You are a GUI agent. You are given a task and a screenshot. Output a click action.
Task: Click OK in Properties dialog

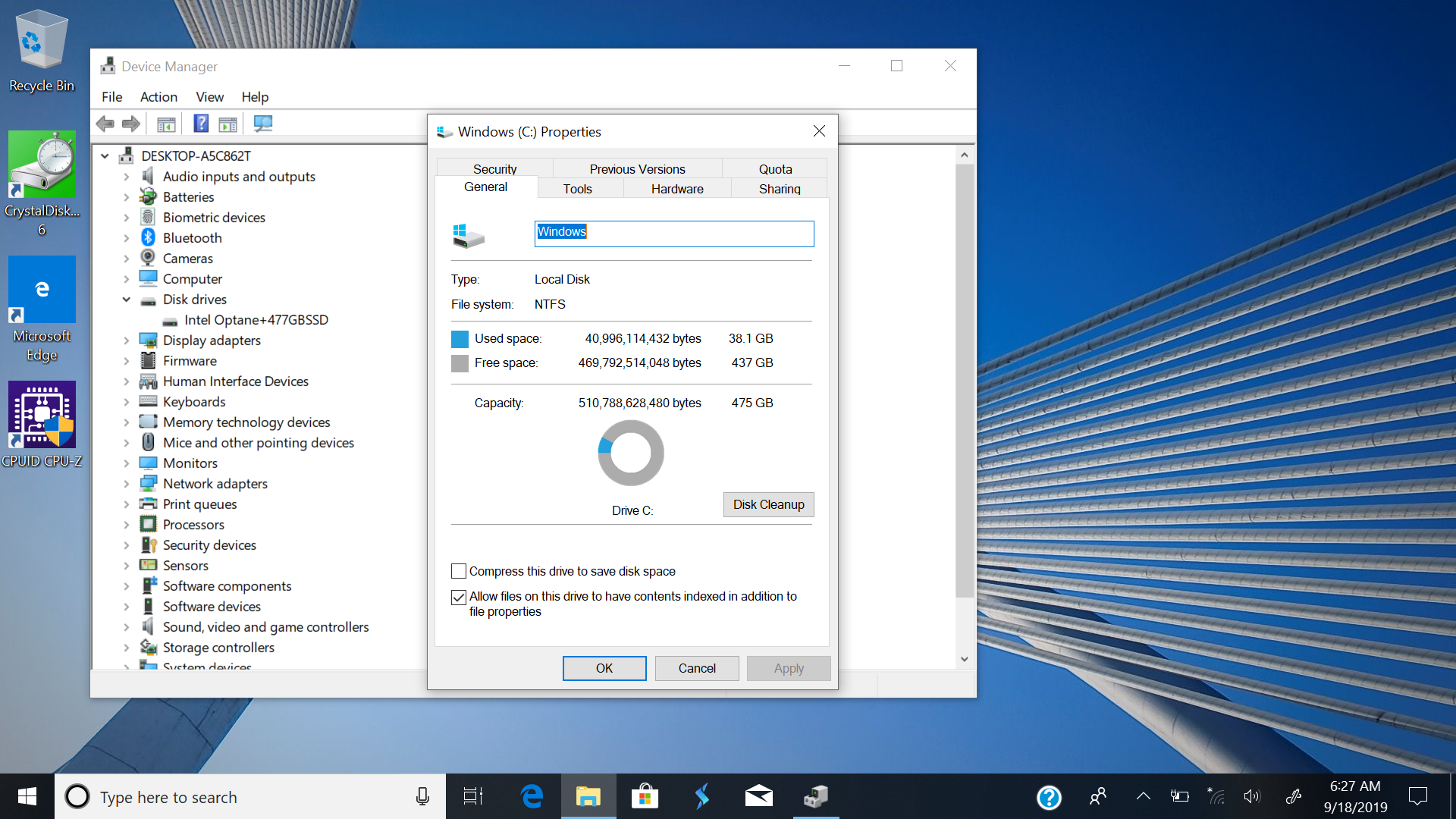[604, 668]
